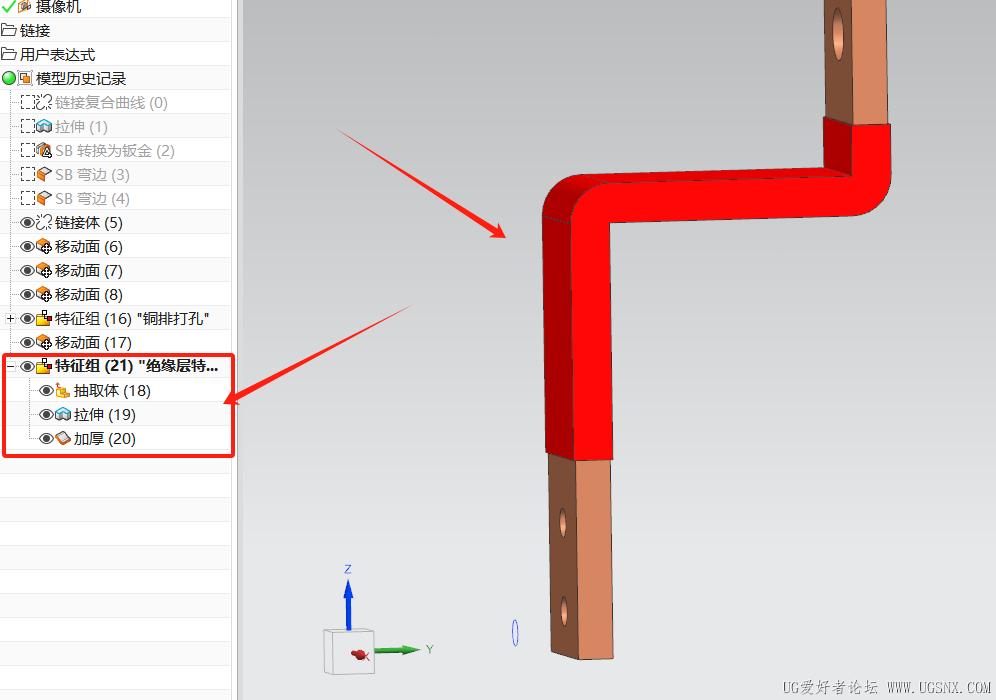The image size is (996, 700).
Task: Select the upper hole in the lower copper bar
Action: tap(563, 523)
